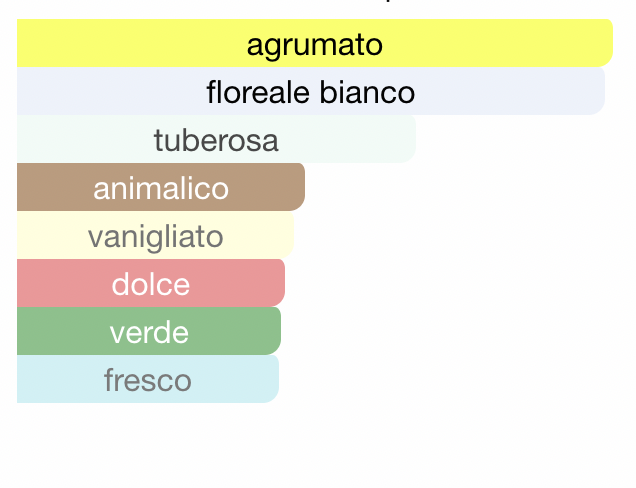Click the verde text label

(x=149, y=332)
